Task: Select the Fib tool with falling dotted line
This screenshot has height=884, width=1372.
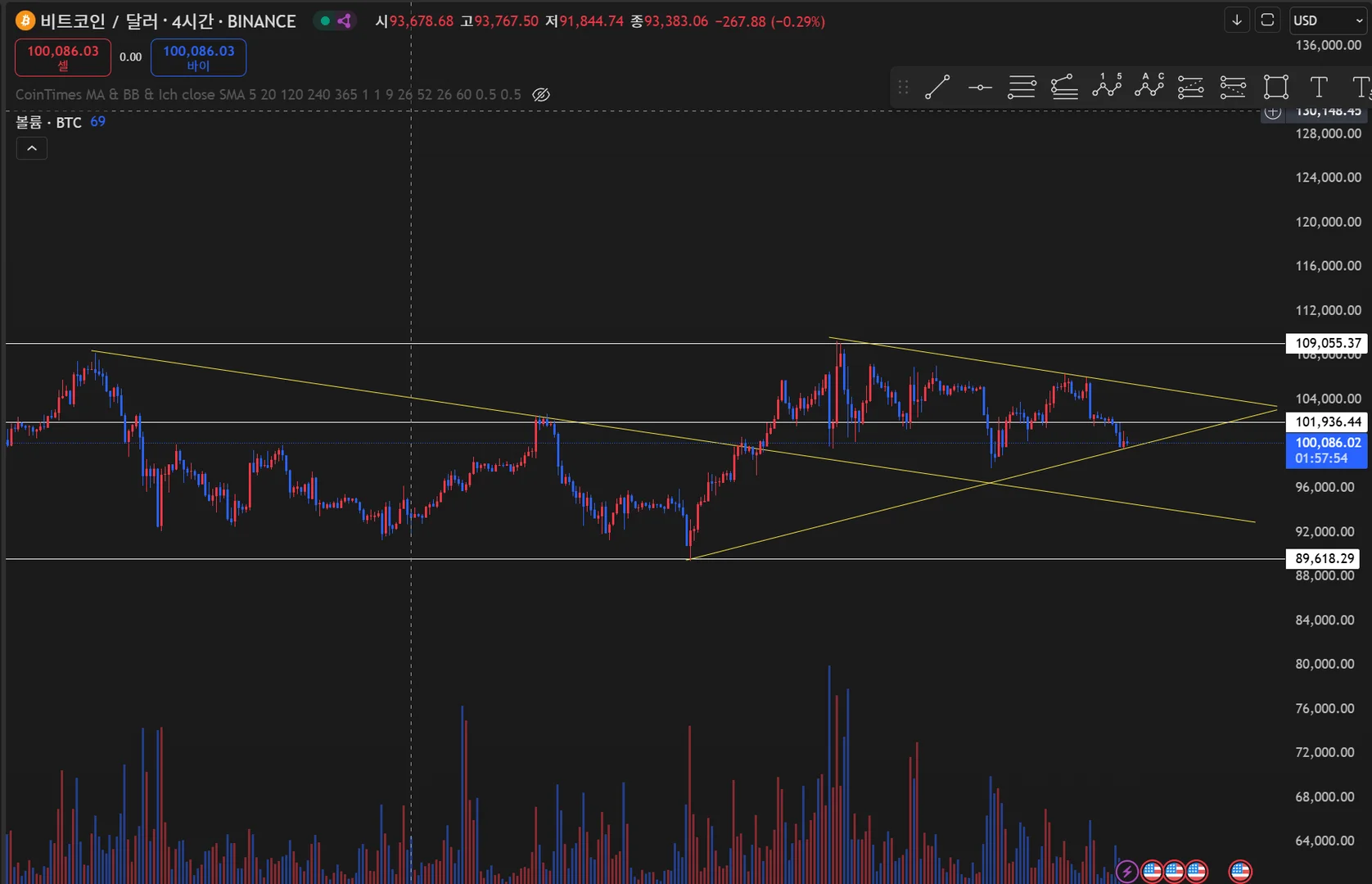Action: (1233, 87)
